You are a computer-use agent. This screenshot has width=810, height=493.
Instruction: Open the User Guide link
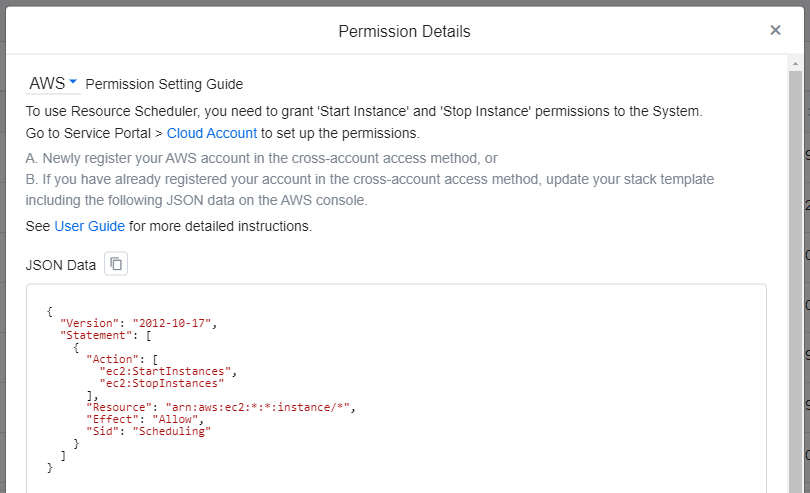tap(90, 226)
